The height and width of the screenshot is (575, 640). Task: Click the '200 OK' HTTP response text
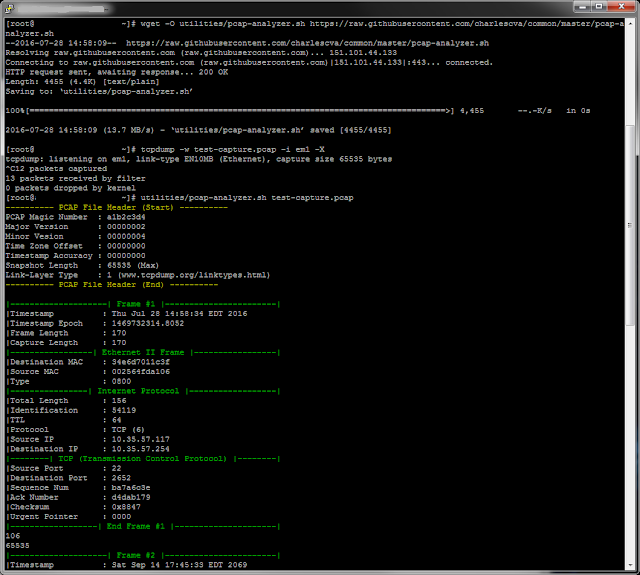(x=213, y=72)
